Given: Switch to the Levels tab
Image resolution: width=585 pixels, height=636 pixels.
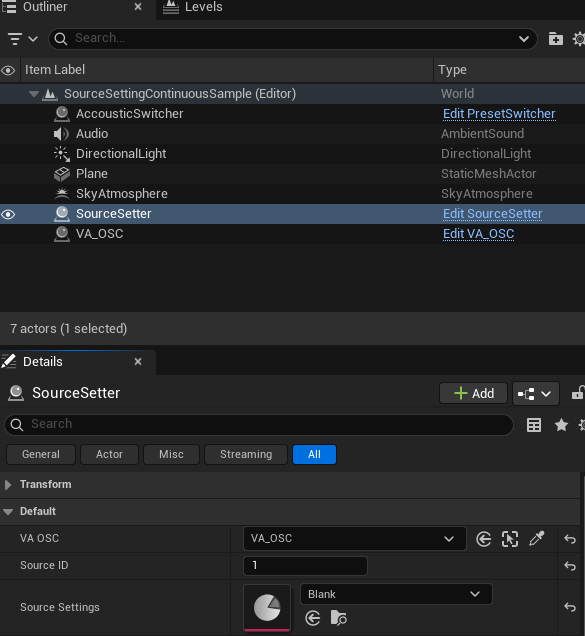Looking at the screenshot, I should tap(193, 7).
